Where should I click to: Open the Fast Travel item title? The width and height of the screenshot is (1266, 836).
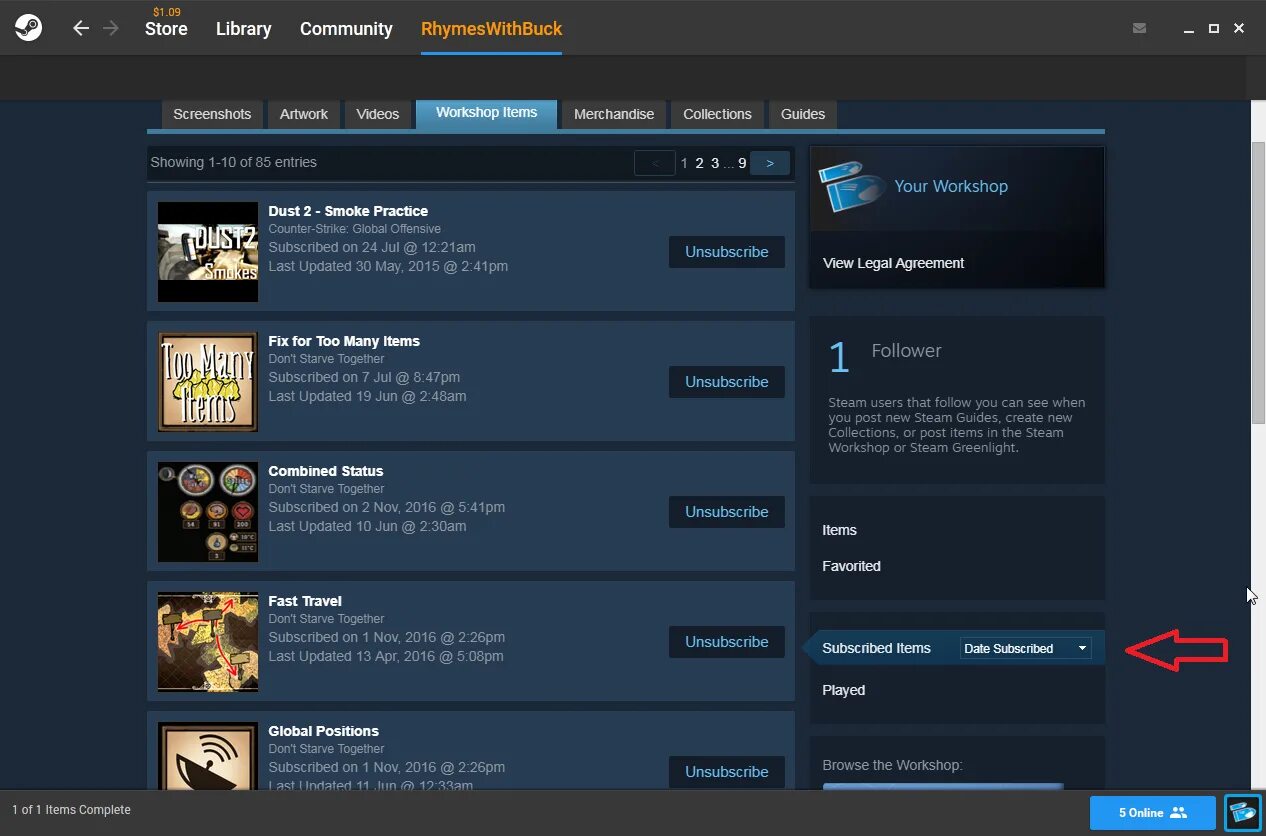(305, 601)
